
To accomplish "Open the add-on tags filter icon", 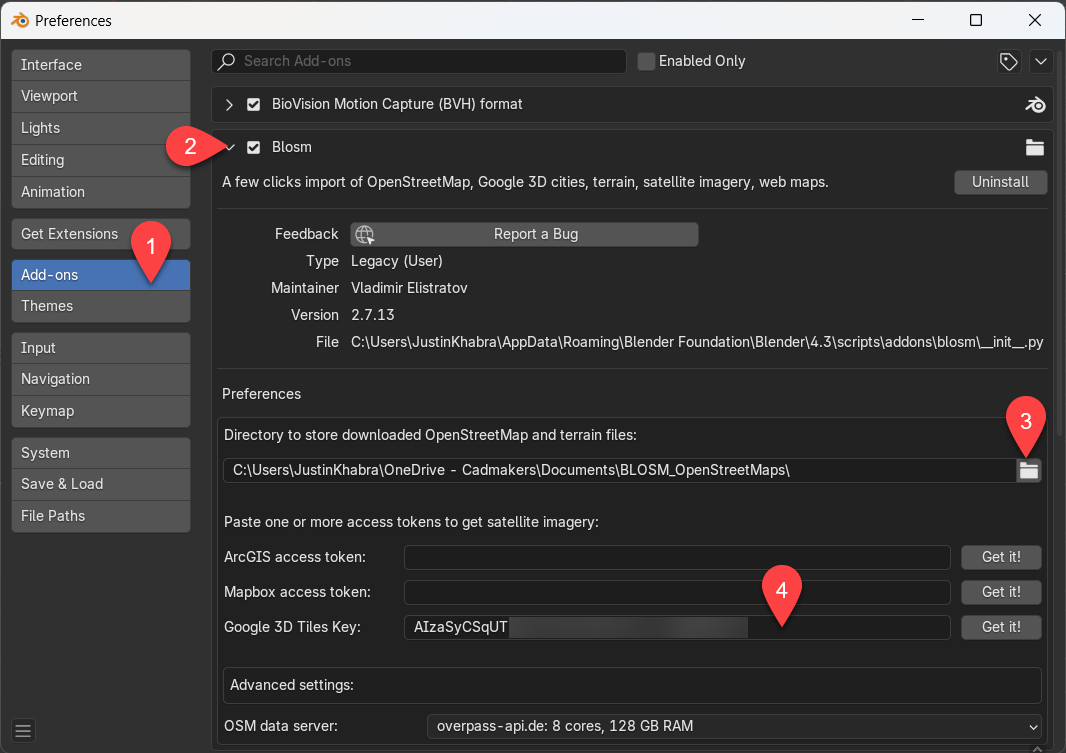I will point(1008,61).
